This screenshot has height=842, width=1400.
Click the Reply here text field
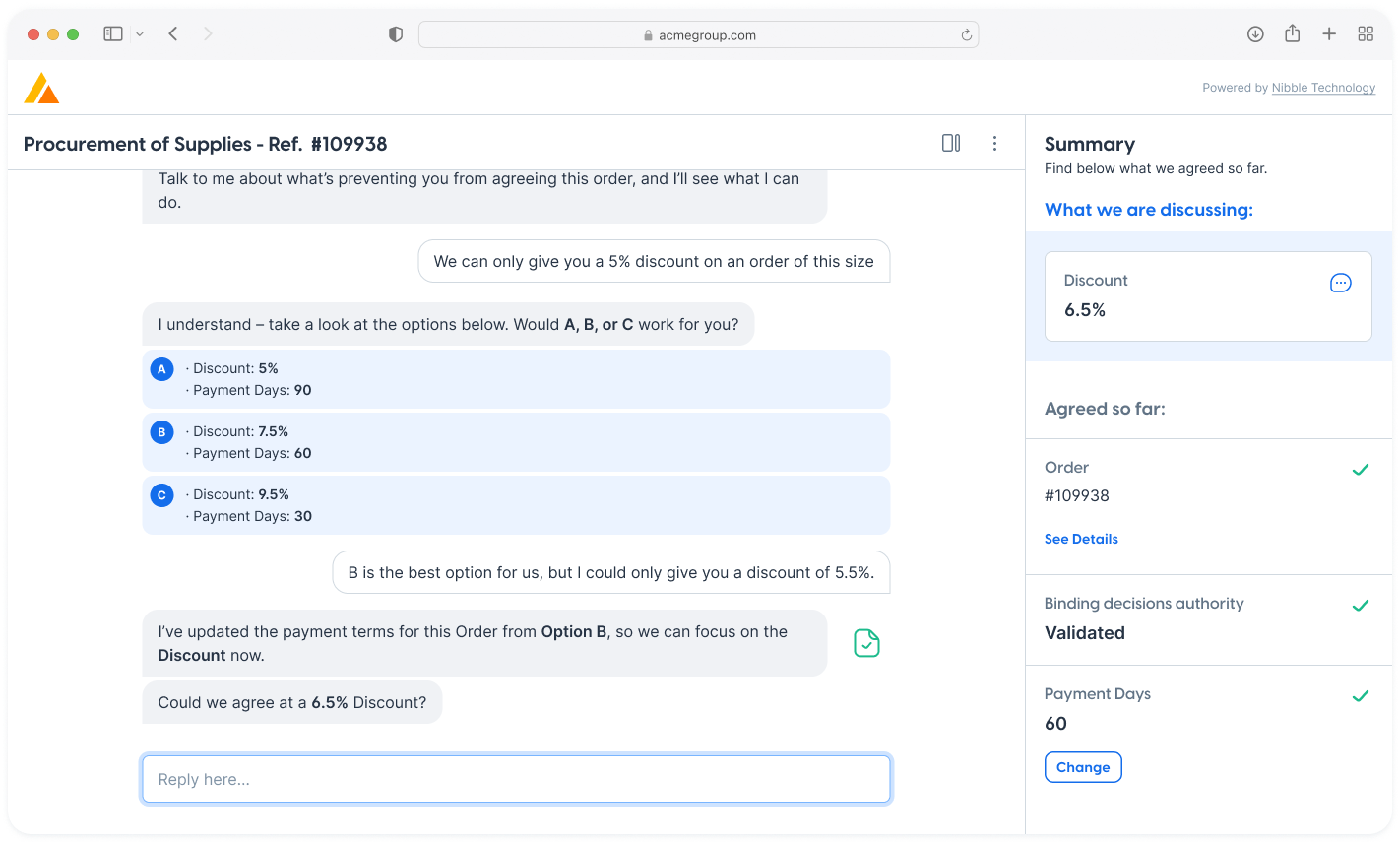[x=516, y=779]
